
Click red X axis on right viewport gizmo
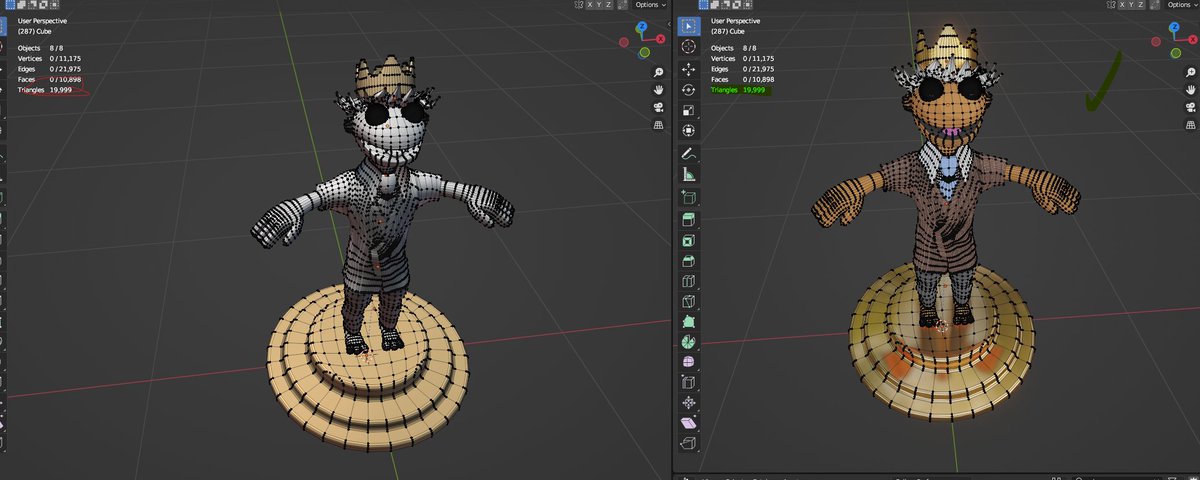tap(1194, 38)
